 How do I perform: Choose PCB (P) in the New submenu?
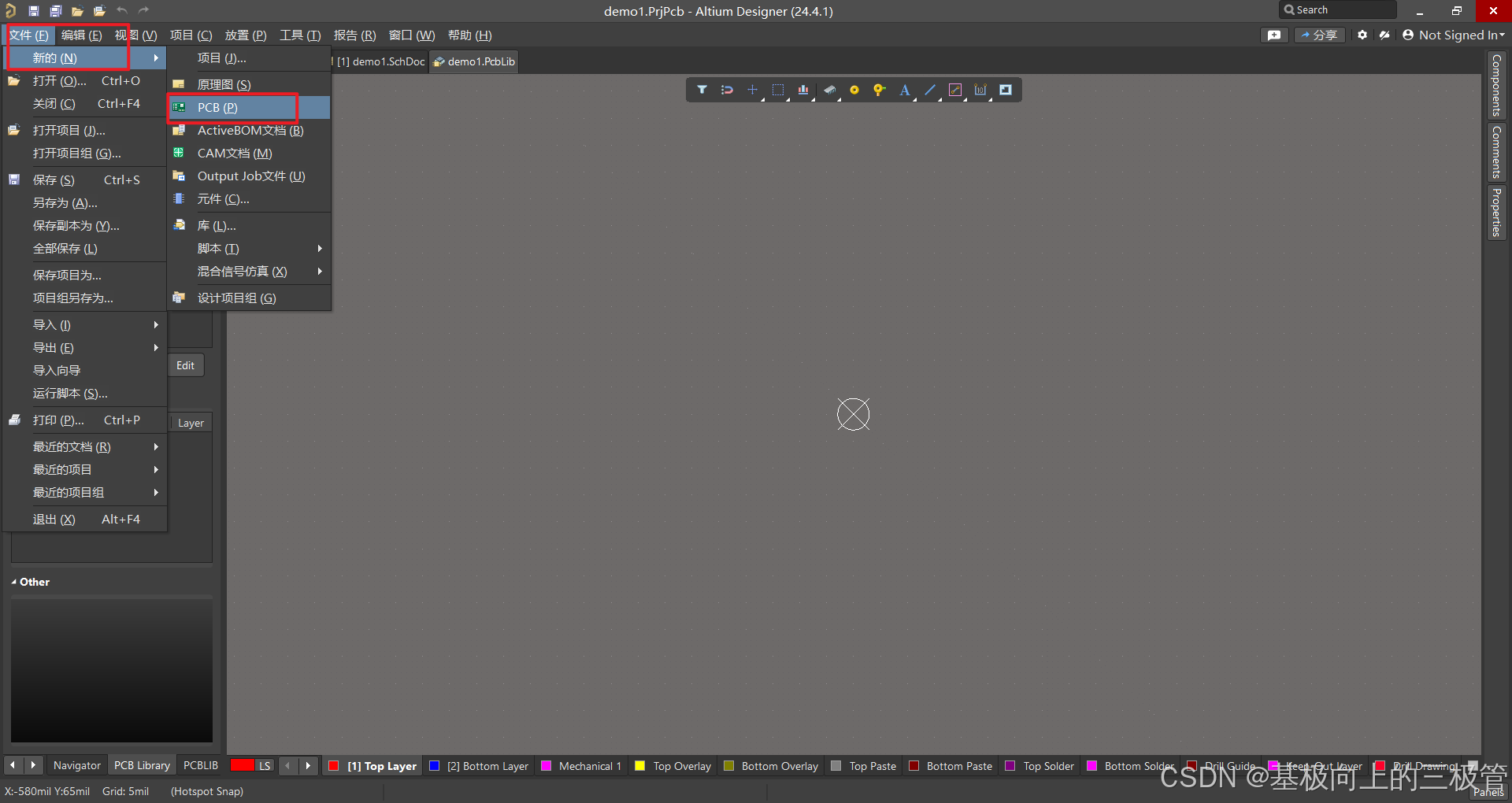pyautogui.click(x=249, y=107)
